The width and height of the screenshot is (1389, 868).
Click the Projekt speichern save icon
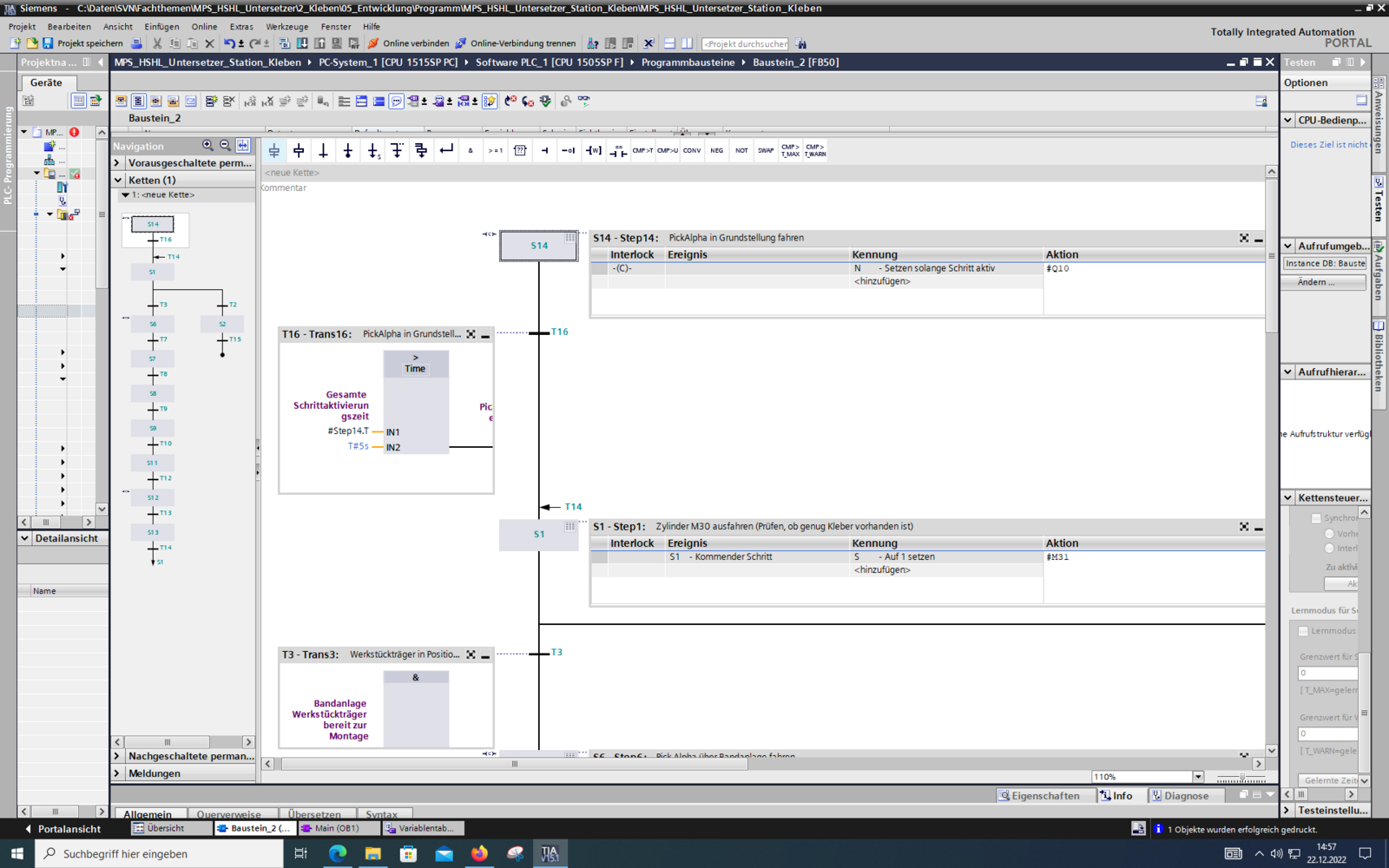click(48, 43)
